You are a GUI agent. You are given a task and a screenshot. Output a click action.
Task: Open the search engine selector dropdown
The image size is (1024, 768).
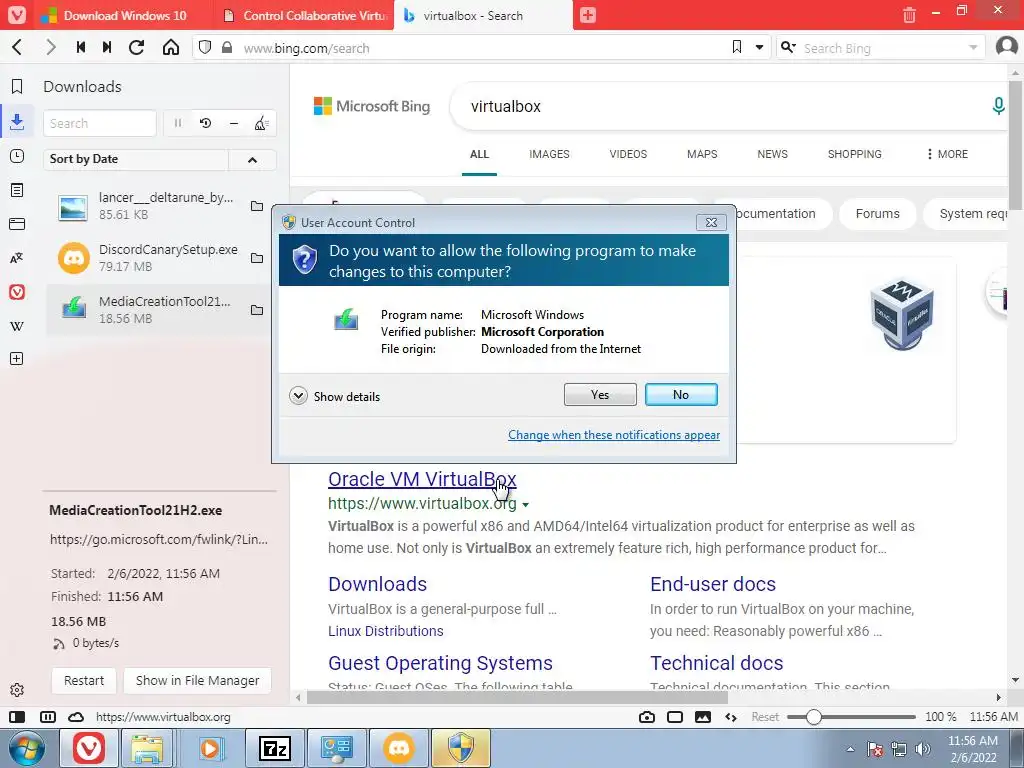tap(788, 47)
